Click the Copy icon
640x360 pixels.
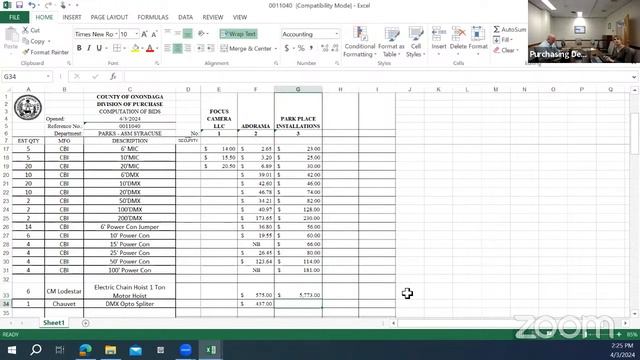pos(26,41)
